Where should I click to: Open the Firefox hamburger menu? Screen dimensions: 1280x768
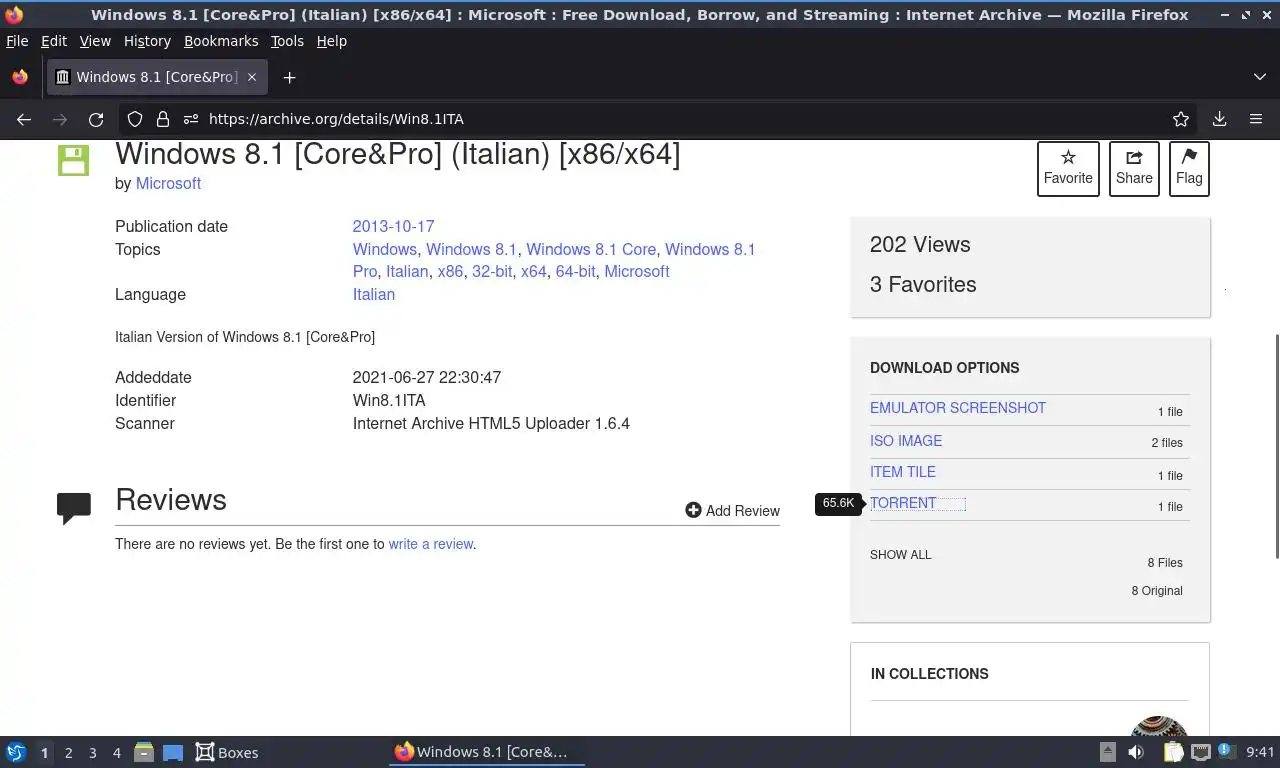pos(1256,119)
